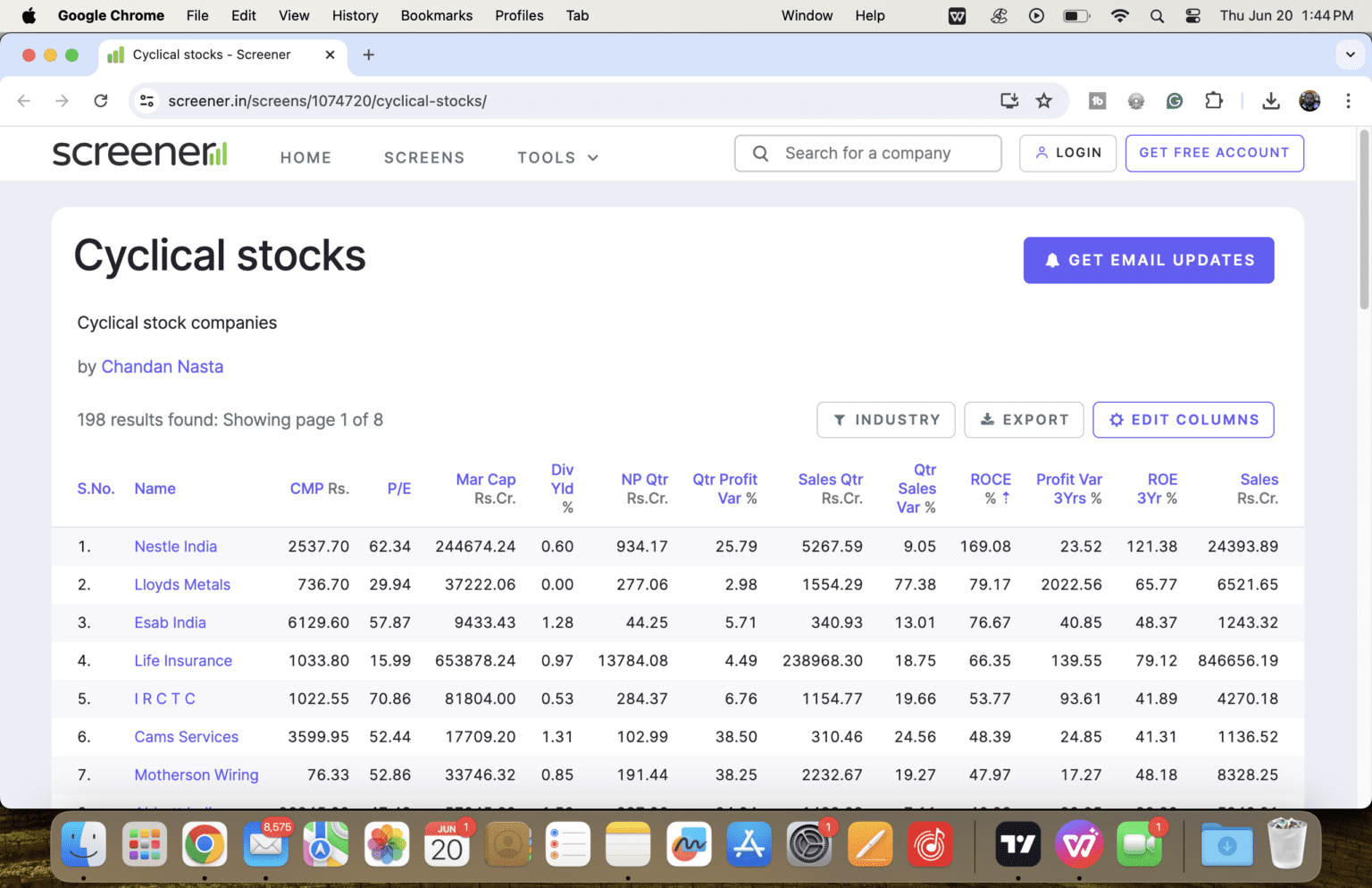
Task: Expand the TOOLS dropdown
Action: (556, 157)
